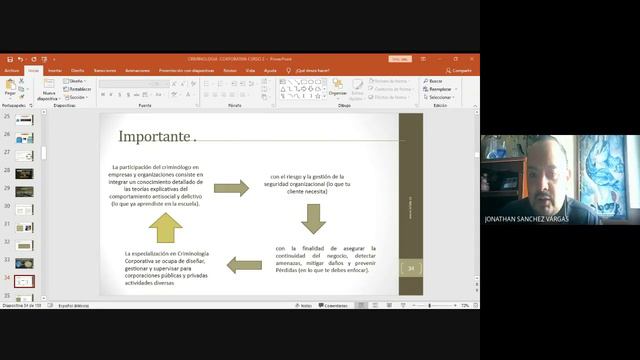Open the ribbon display options icon
Screen dimensions: 640x360
423,59
